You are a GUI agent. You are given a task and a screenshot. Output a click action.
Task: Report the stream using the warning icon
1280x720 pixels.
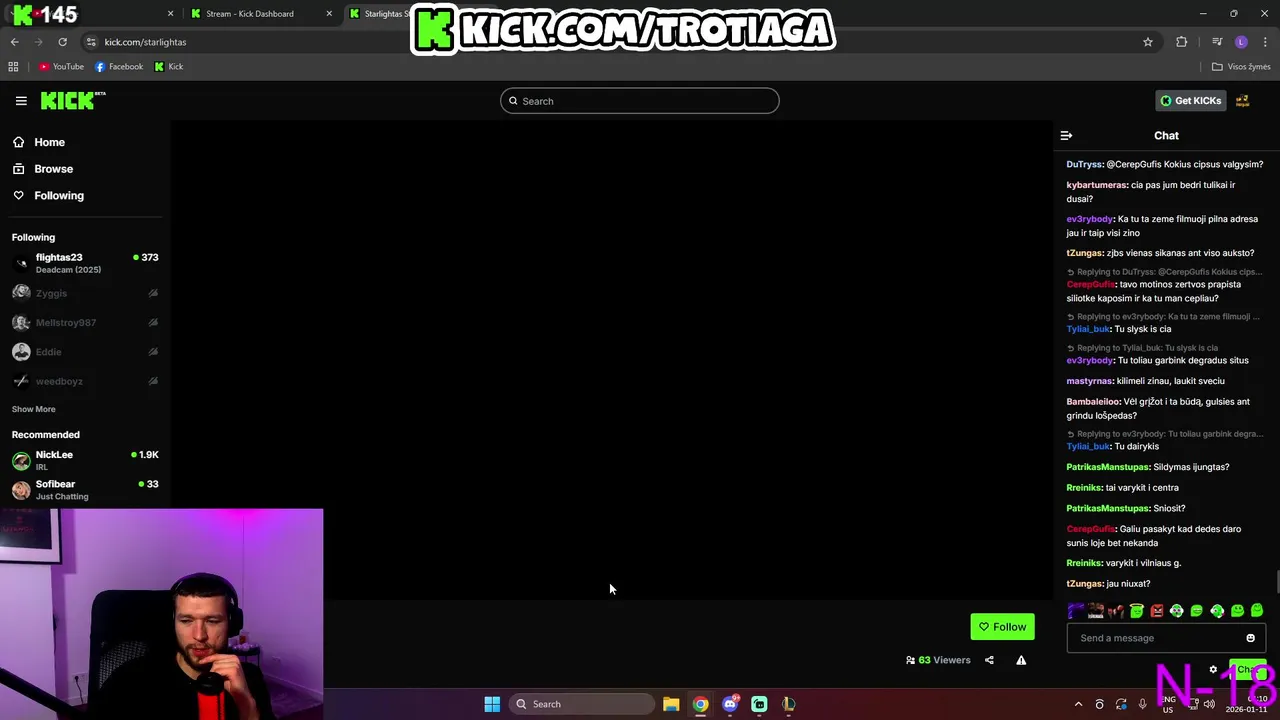[x=1021, y=660]
